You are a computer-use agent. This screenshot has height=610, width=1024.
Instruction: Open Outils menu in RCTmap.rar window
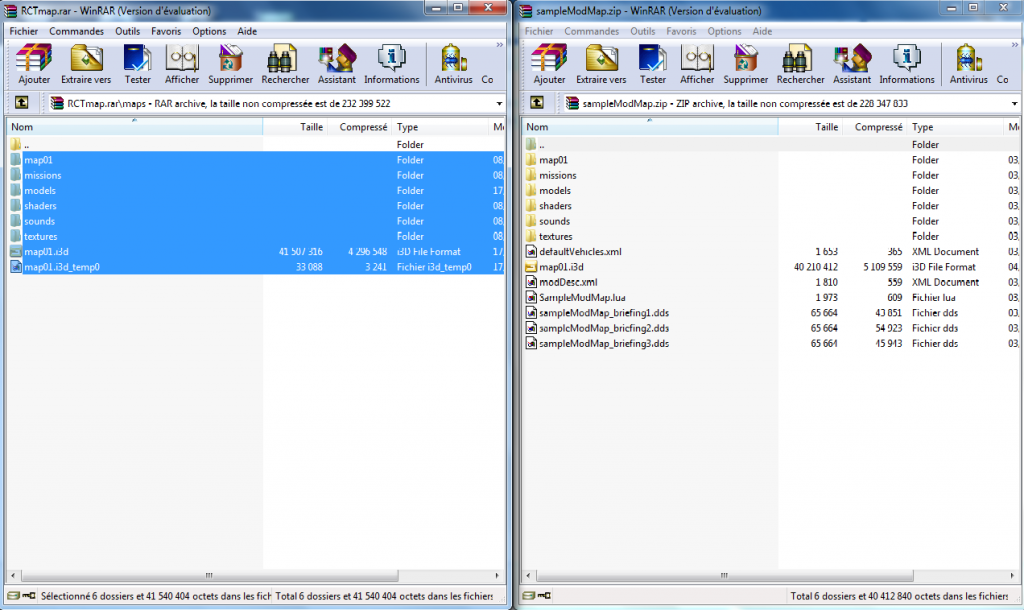(x=127, y=31)
